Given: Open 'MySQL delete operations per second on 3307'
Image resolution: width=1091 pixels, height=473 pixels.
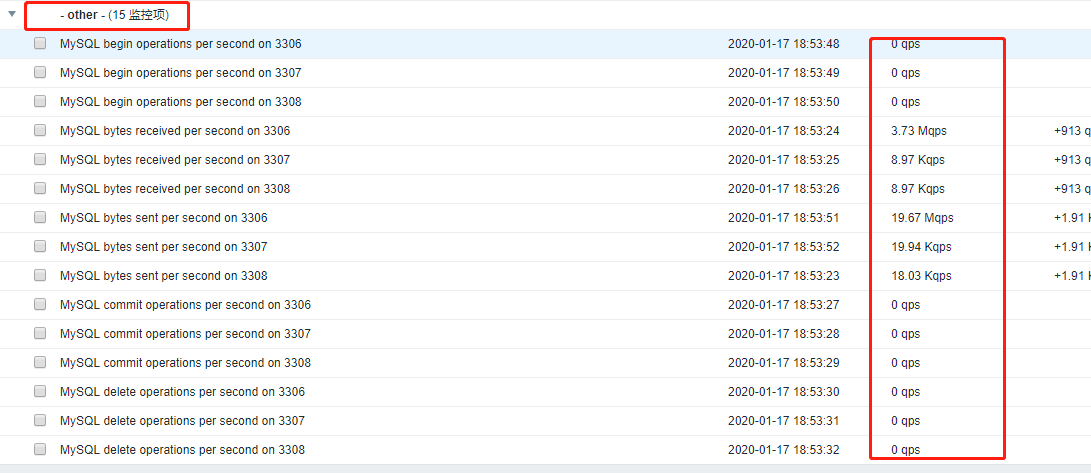Looking at the screenshot, I should pos(182,421).
